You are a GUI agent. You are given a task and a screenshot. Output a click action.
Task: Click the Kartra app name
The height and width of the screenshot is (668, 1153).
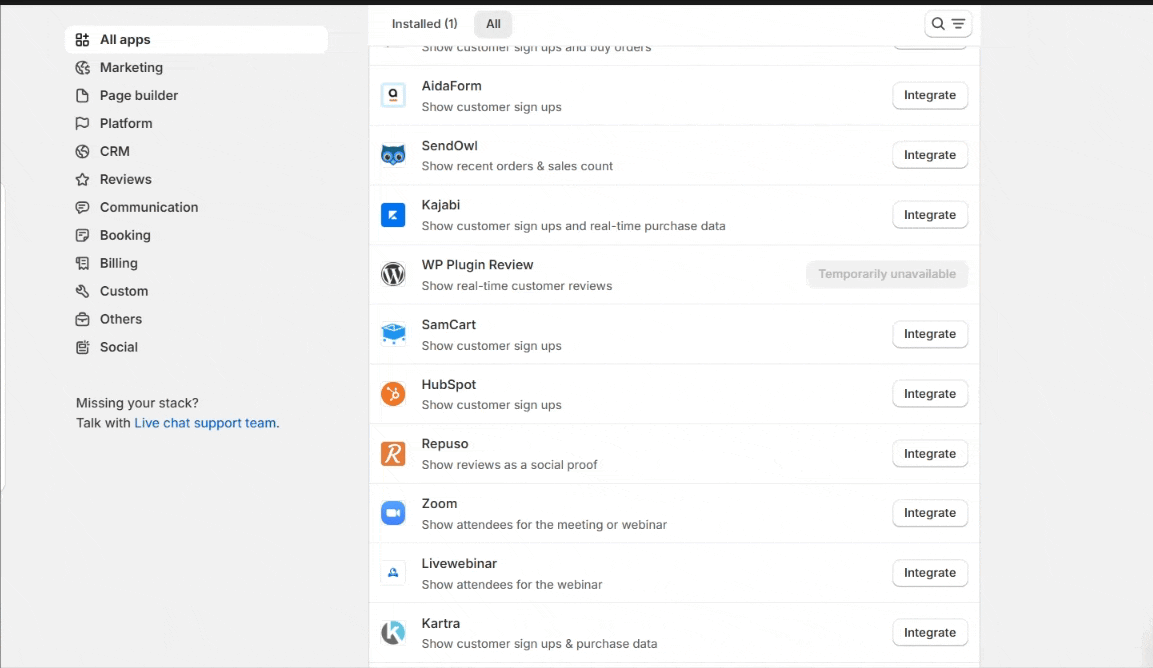pyautogui.click(x=440, y=623)
